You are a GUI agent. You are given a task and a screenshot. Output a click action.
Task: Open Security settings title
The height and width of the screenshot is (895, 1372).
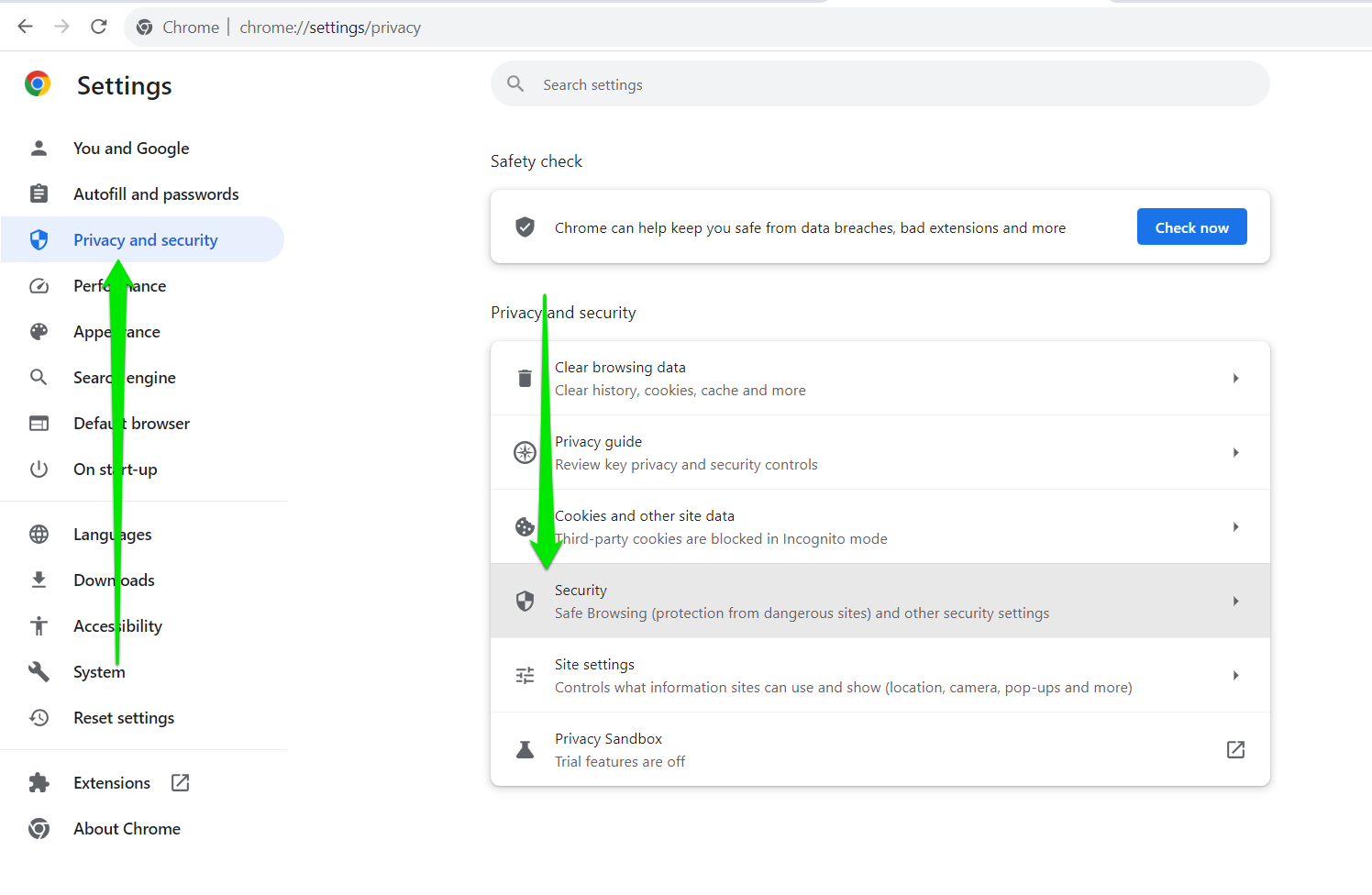(581, 590)
